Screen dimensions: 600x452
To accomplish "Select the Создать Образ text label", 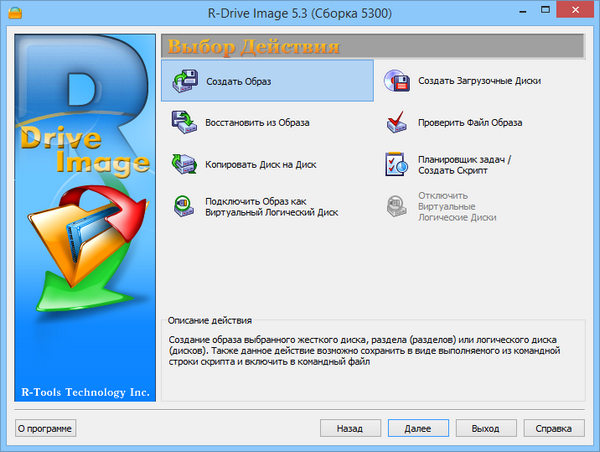I will (239, 81).
